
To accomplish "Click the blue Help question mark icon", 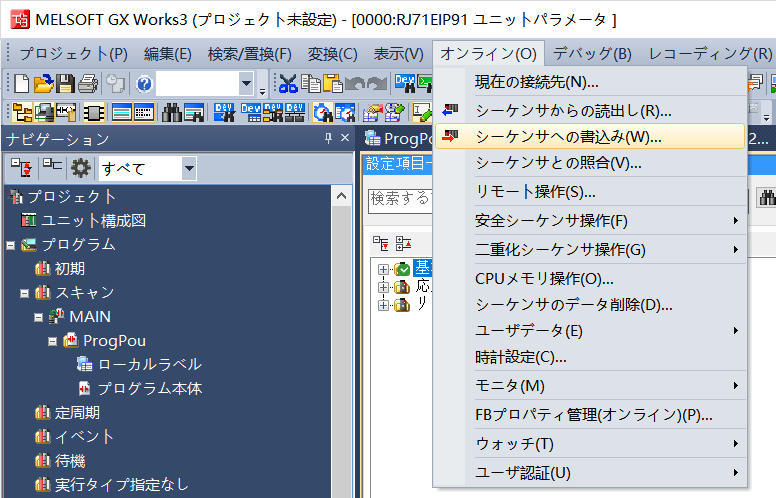I will 143,84.
